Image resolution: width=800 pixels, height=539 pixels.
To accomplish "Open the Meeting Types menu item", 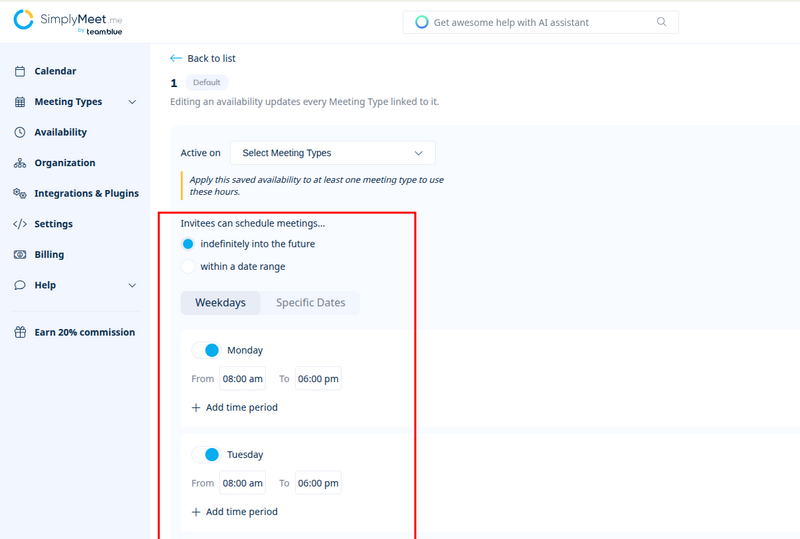I will click(68, 102).
